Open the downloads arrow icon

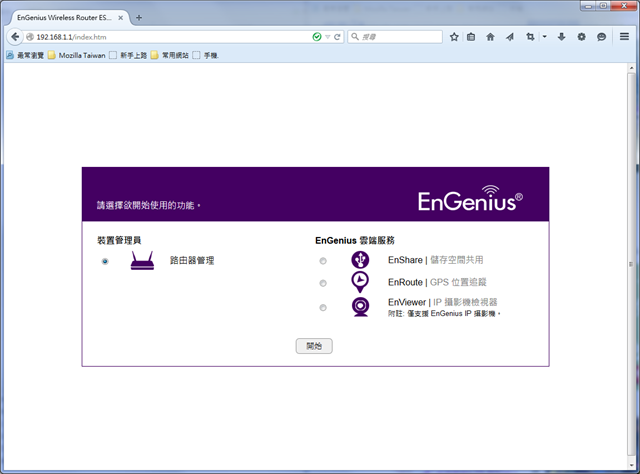(x=562, y=37)
